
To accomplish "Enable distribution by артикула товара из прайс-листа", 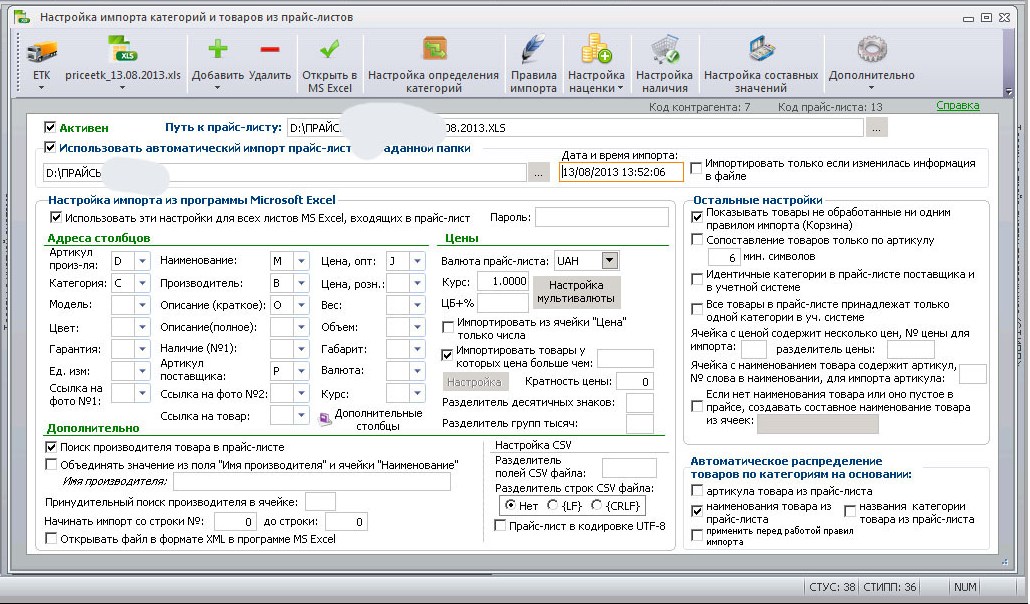I will tap(697, 491).
